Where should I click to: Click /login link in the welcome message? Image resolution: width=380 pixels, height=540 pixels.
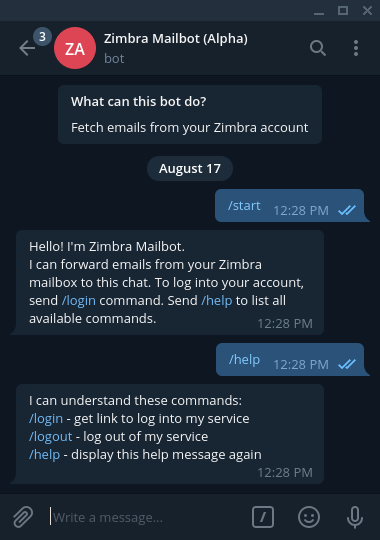[x=79, y=301]
